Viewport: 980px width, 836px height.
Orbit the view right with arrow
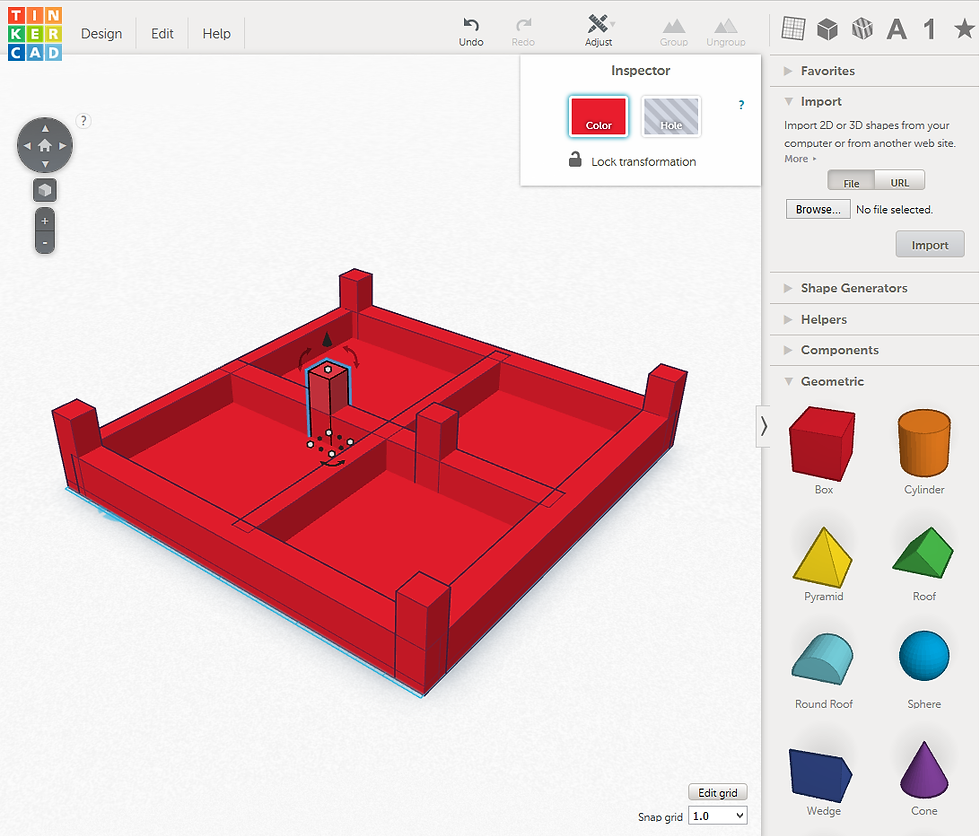tap(62, 146)
